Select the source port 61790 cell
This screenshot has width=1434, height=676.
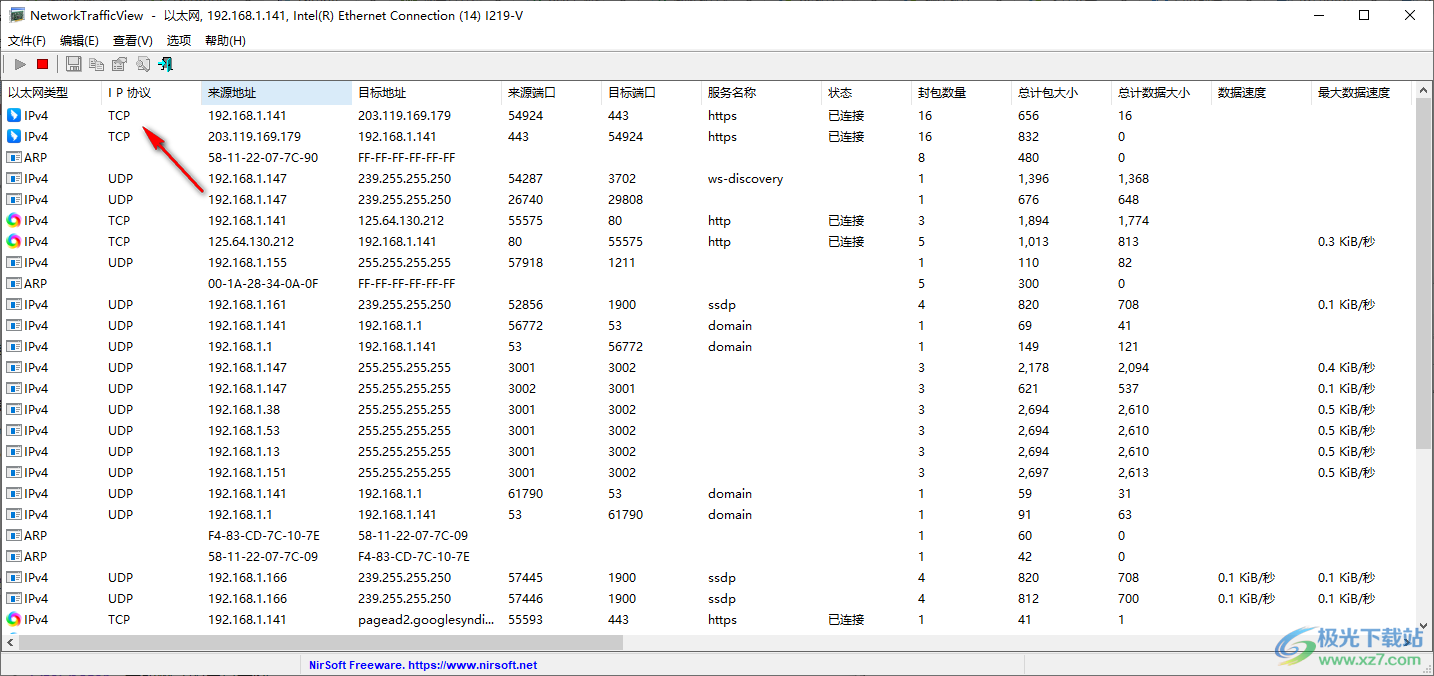[526, 493]
